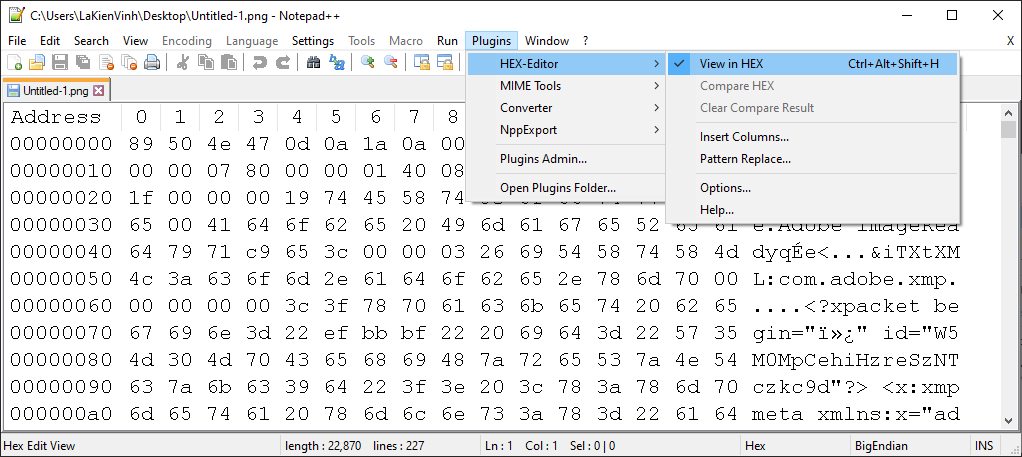Close the Untitled-1.png tab with its X
The width and height of the screenshot is (1022, 457).
[98, 91]
